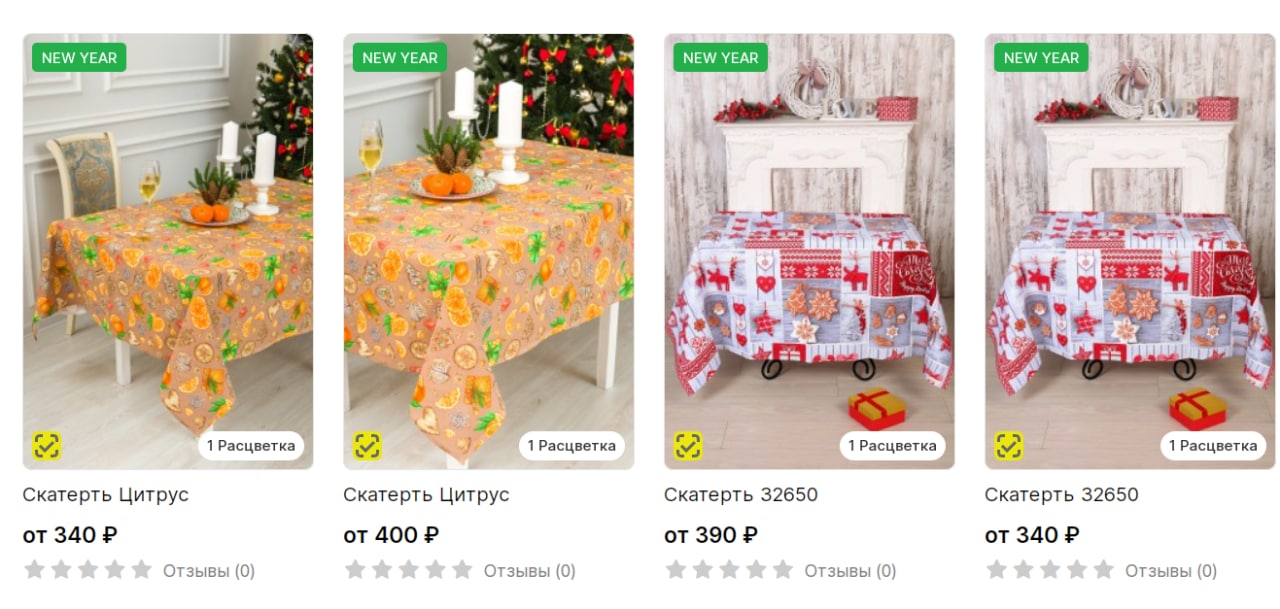Click '1 Расцветка' chip on 390 ₽ Скатерть 32650
The image size is (1280, 609).
coord(892,446)
